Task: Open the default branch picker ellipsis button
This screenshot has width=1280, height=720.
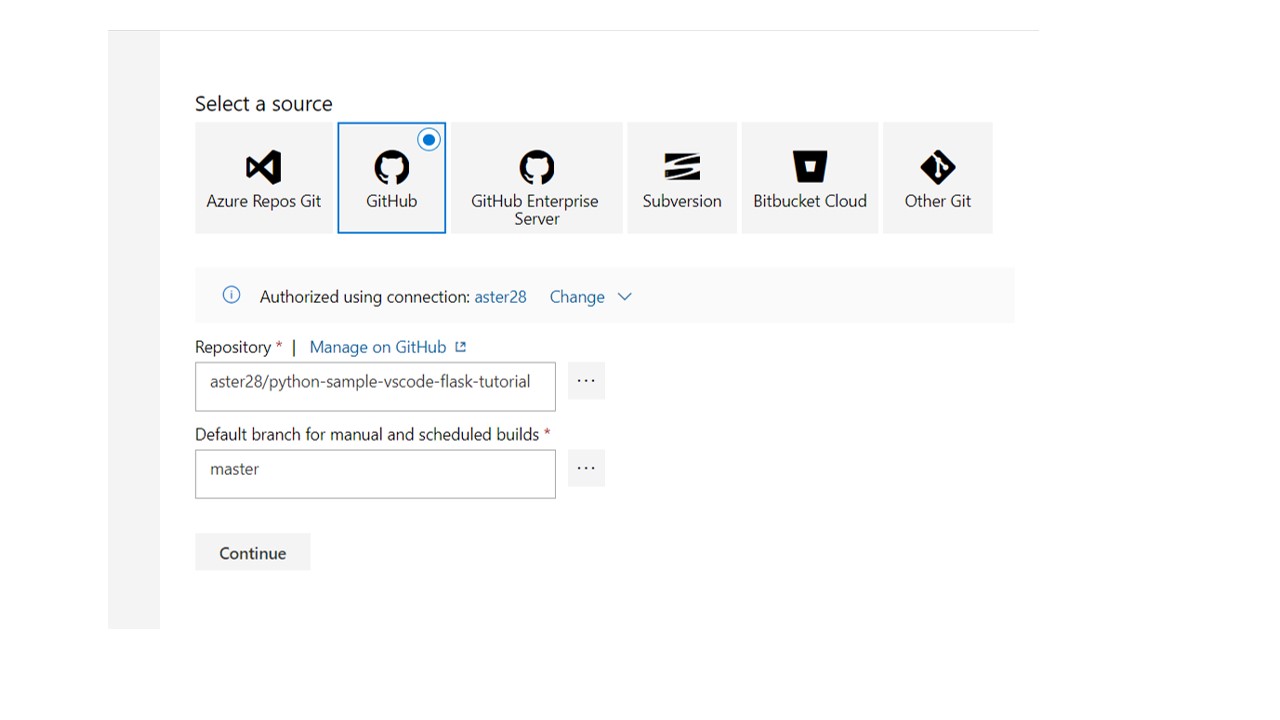Action: click(586, 468)
